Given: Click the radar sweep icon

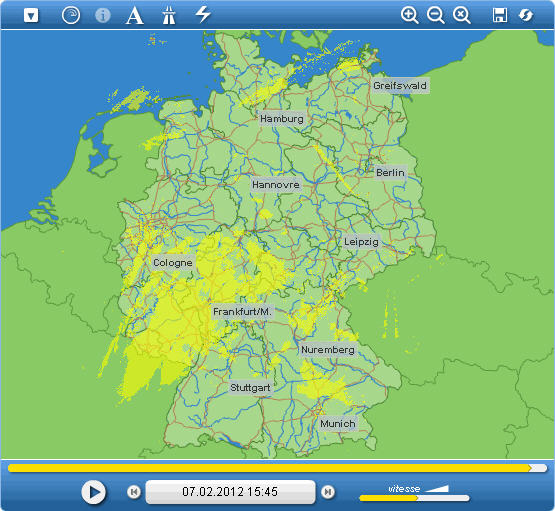Looking at the screenshot, I should (71, 15).
